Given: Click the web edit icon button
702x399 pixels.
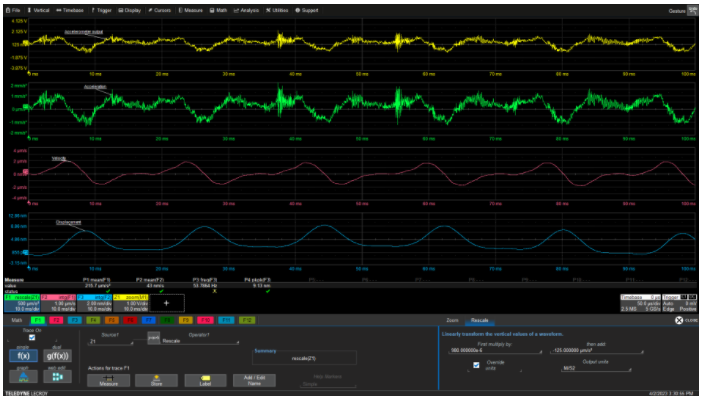Looking at the screenshot, I should coord(57,377).
